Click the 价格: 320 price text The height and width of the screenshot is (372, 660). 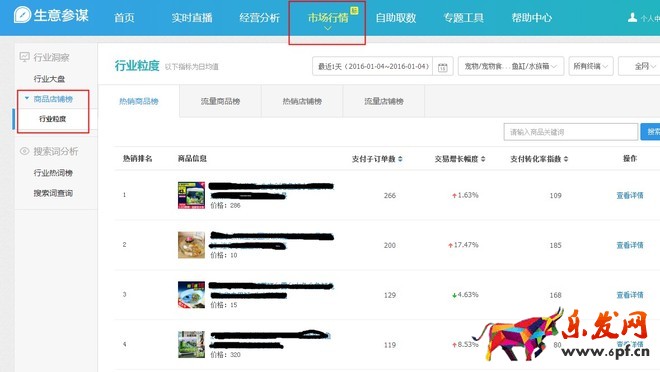pyautogui.click(x=225, y=355)
